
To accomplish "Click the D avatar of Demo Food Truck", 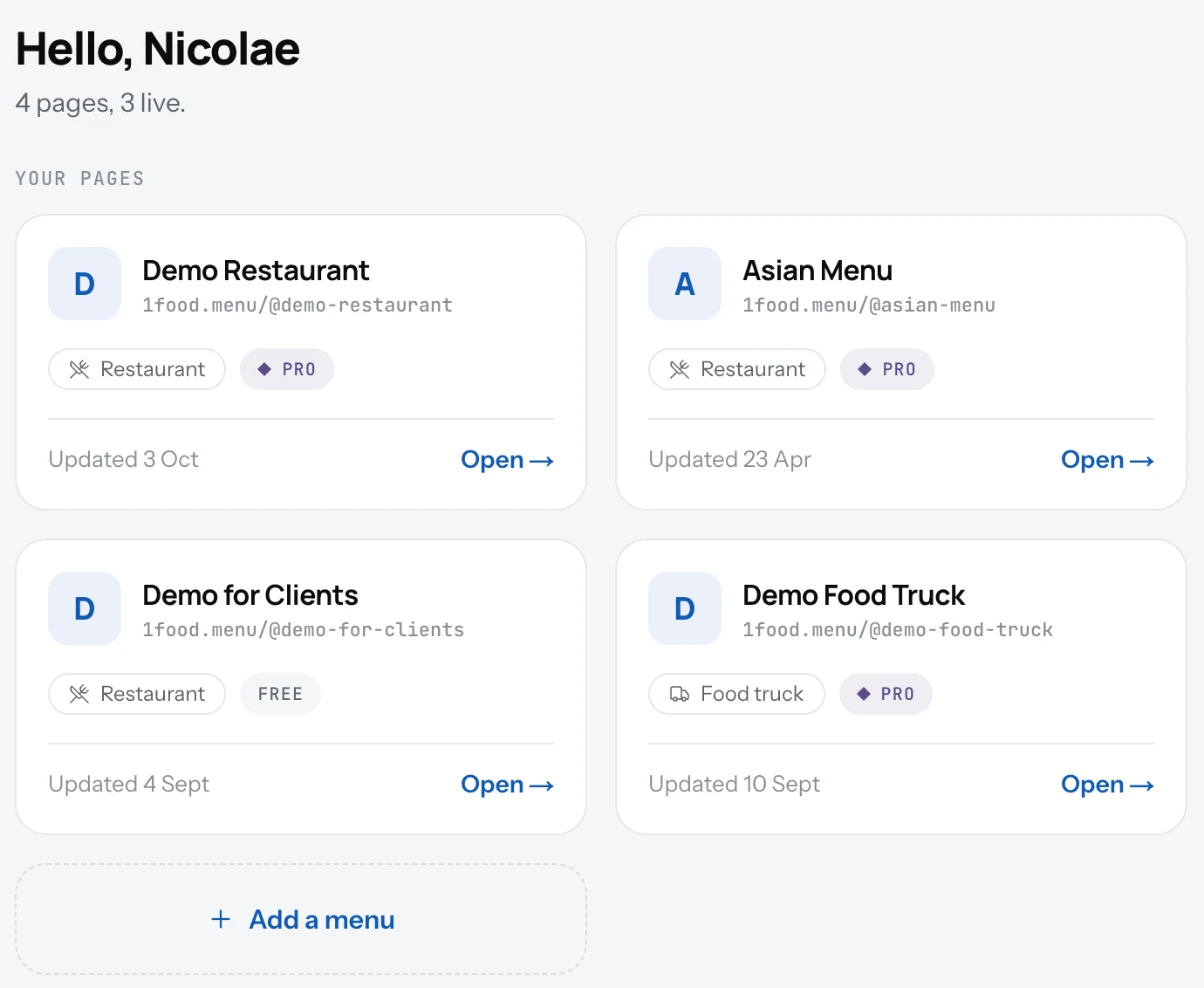I will coord(685,608).
